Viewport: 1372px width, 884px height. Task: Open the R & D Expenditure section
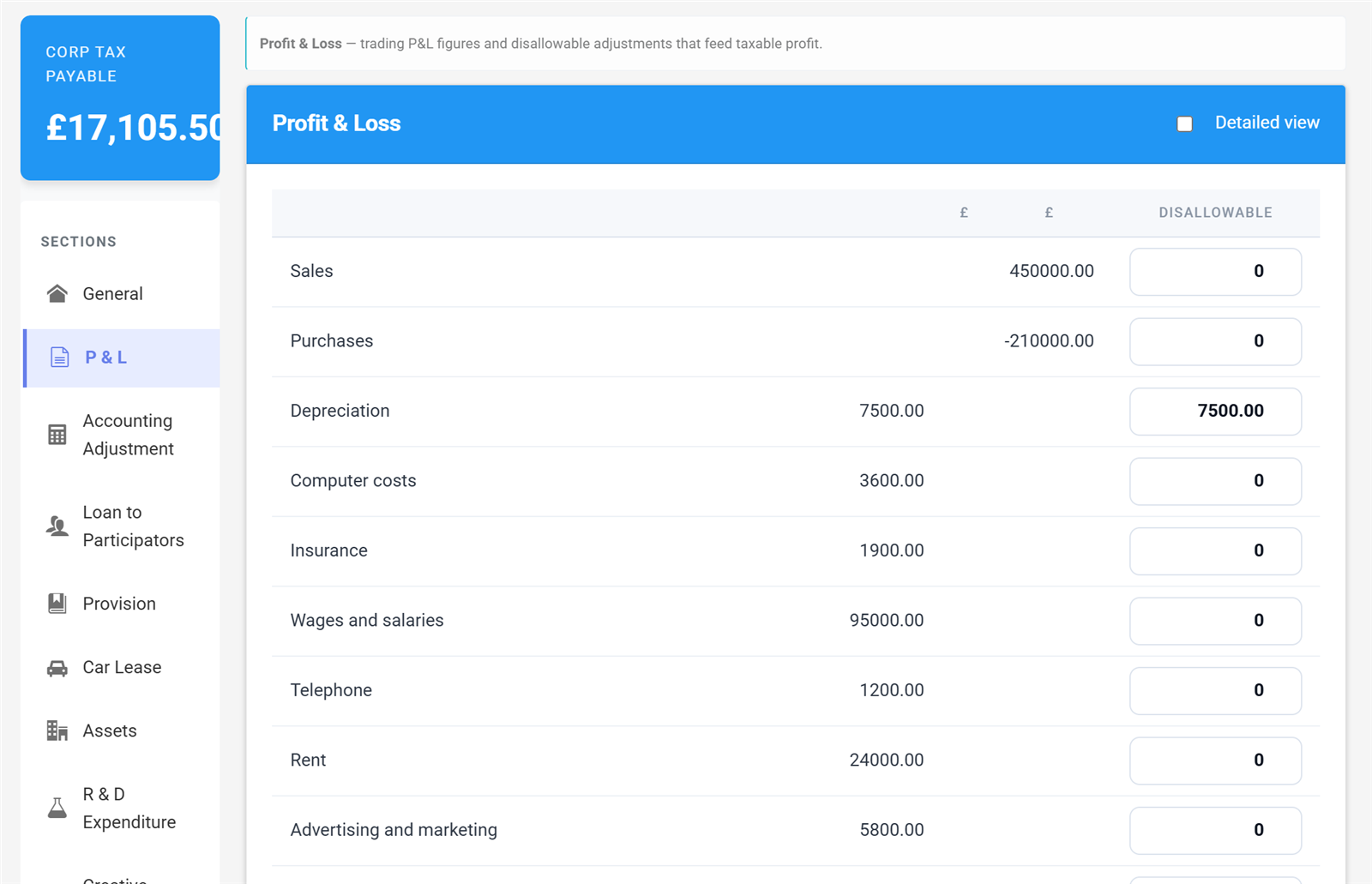(121, 808)
